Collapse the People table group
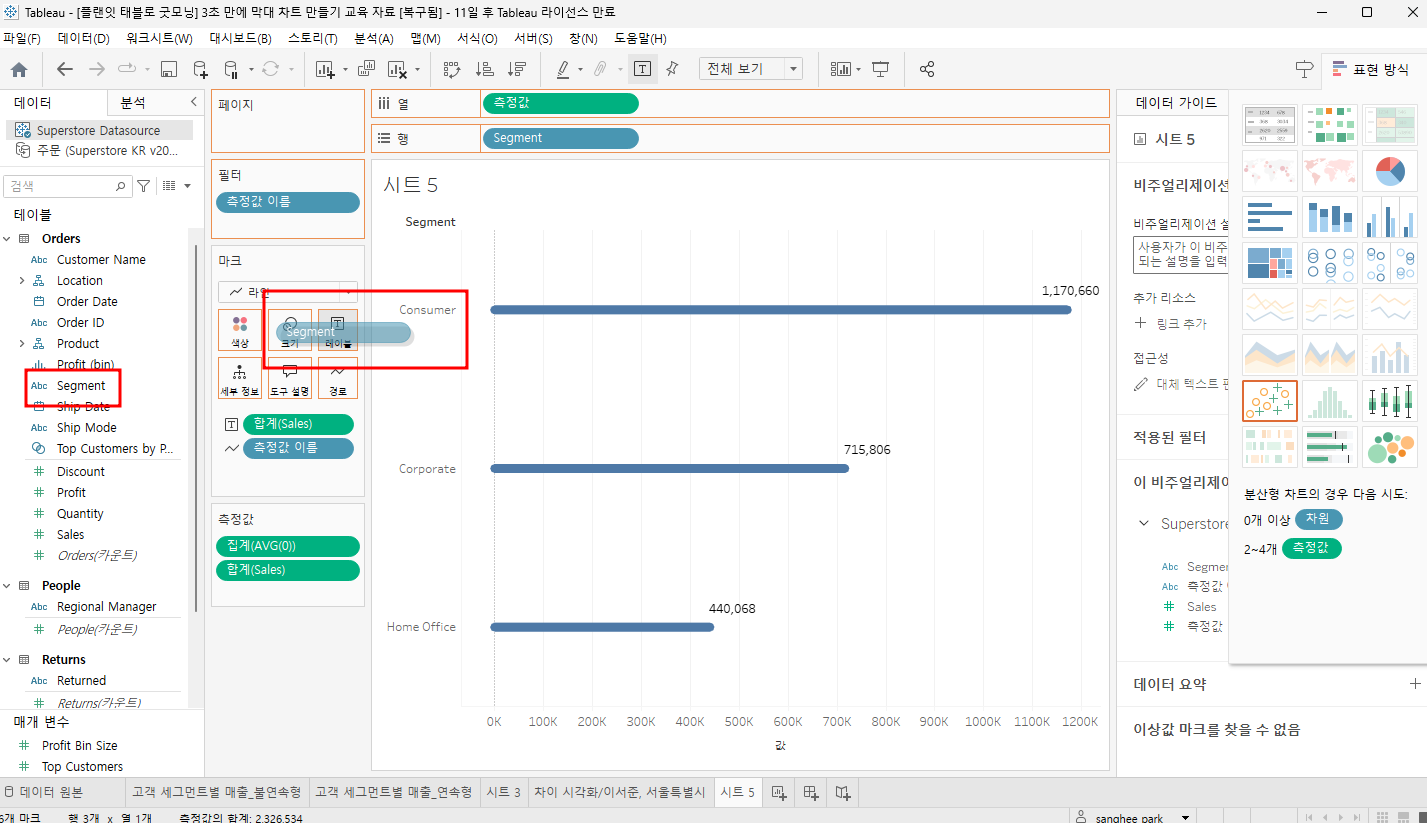 [7, 586]
